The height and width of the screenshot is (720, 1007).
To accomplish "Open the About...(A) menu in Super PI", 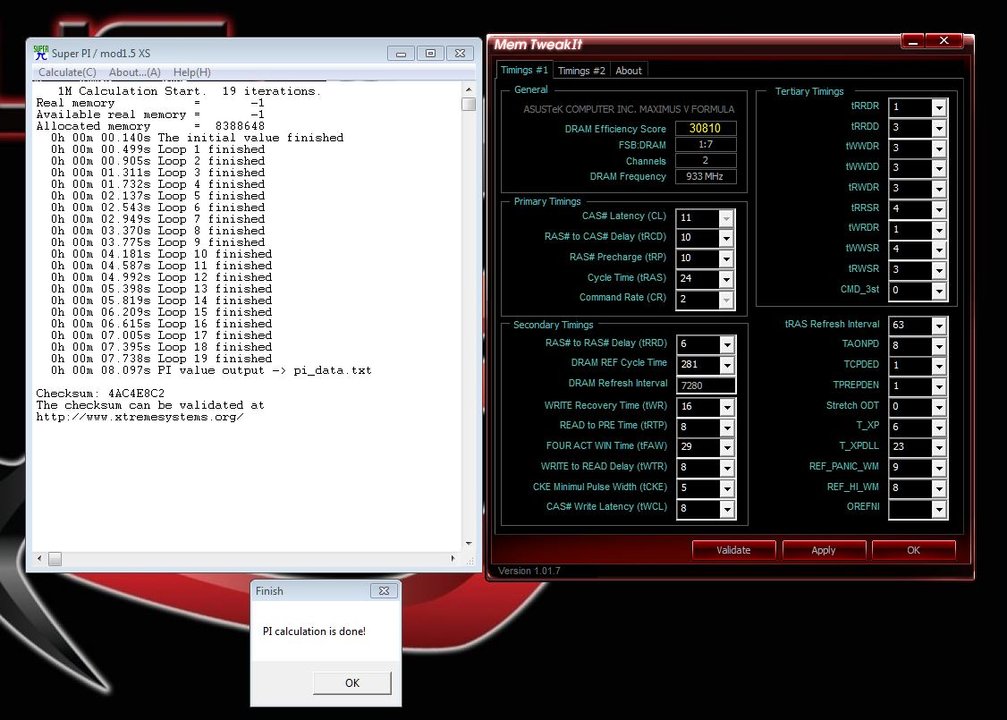I will click(x=135, y=73).
